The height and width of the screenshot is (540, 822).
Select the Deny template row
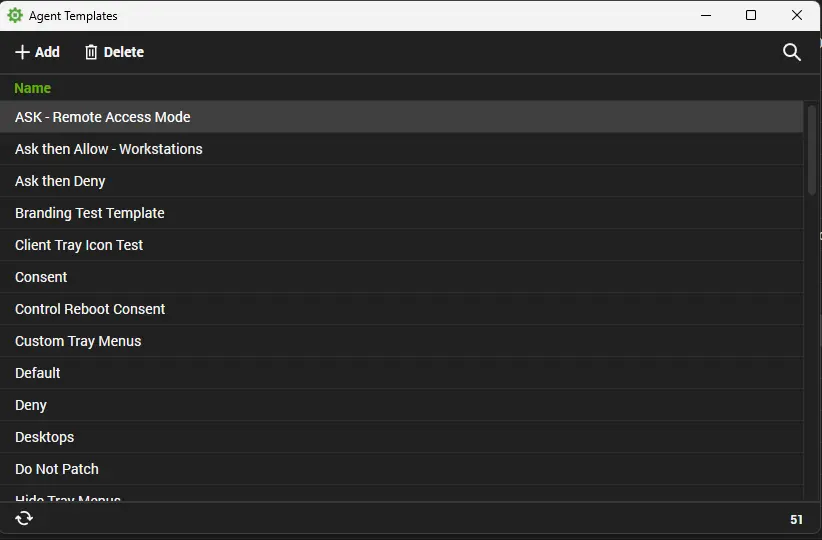coord(401,405)
